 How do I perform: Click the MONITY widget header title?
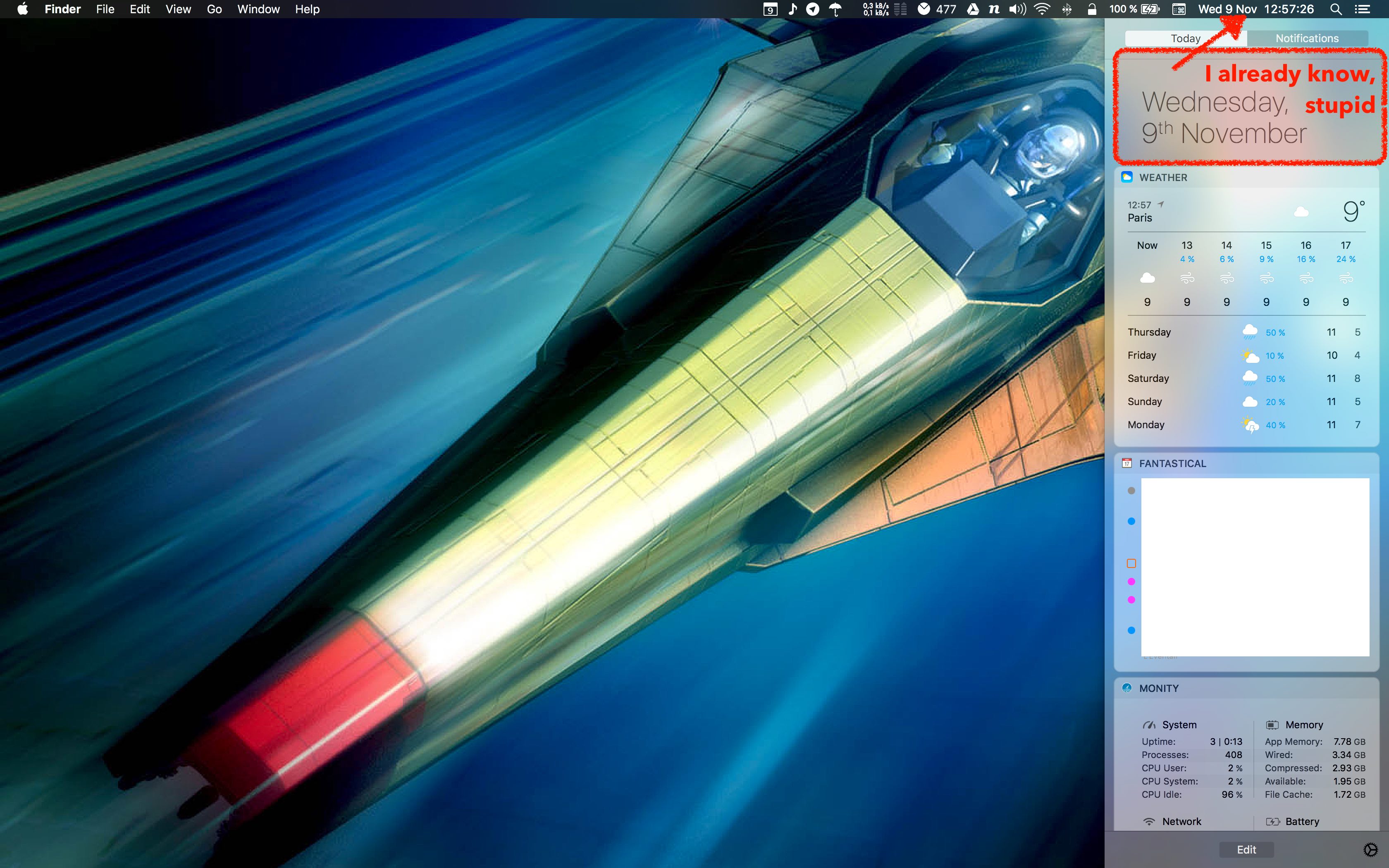(x=1159, y=688)
